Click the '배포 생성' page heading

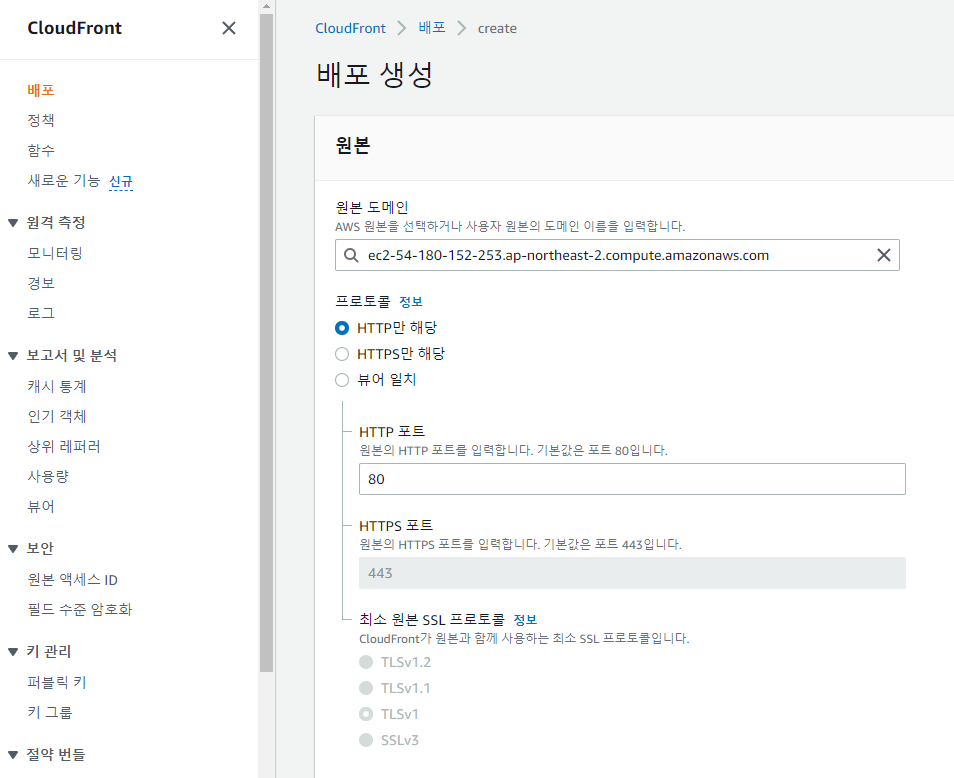(374, 75)
